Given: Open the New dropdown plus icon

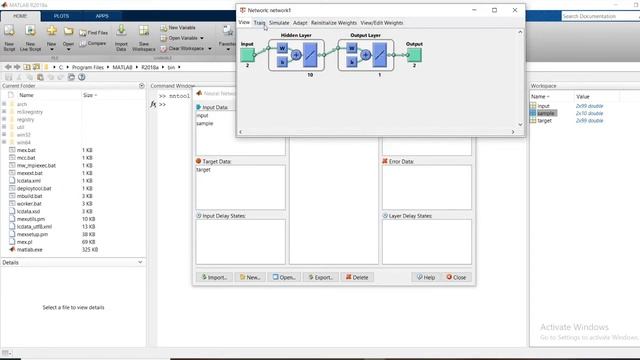Looking at the screenshot, I should (51, 30).
